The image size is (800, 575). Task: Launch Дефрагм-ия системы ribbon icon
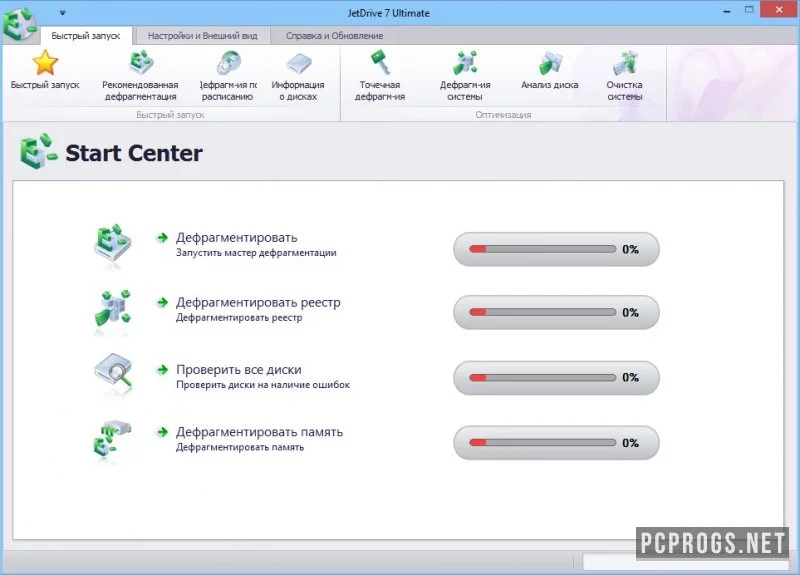(465, 63)
